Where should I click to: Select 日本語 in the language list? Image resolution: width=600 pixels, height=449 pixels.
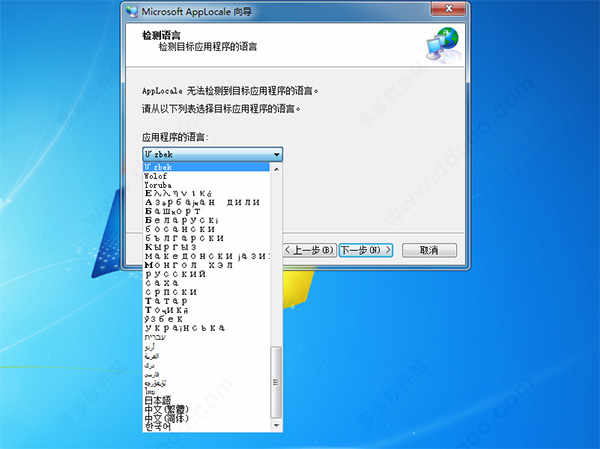(x=207, y=400)
